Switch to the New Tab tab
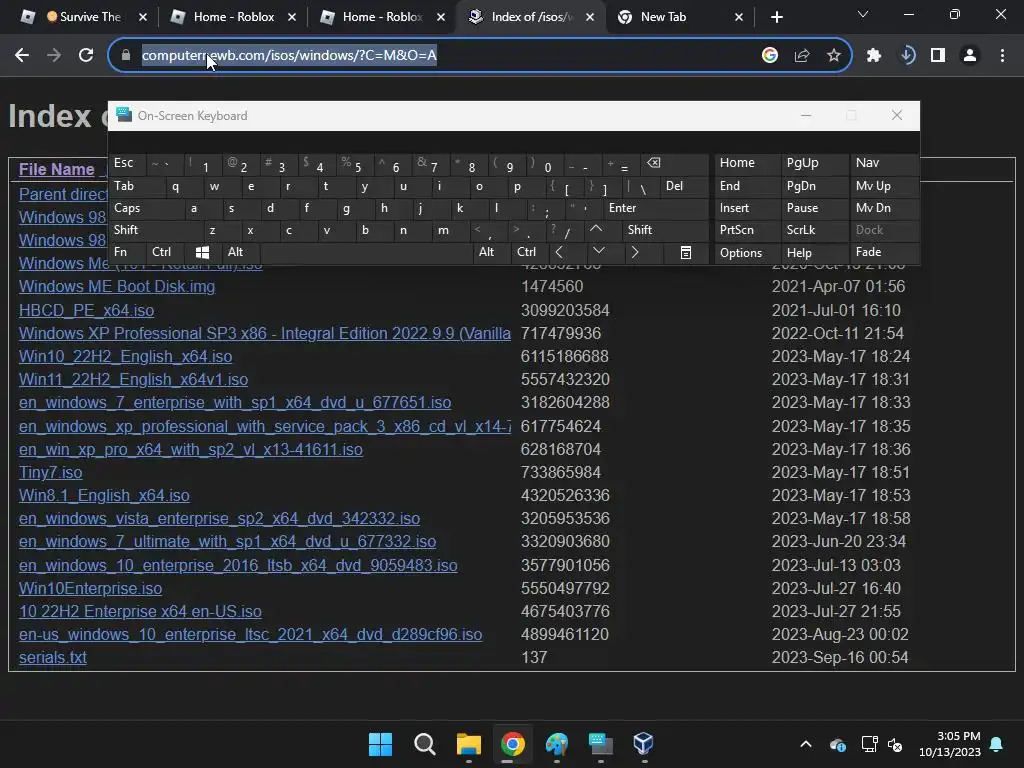The width and height of the screenshot is (1024, 768). [681, 17]
